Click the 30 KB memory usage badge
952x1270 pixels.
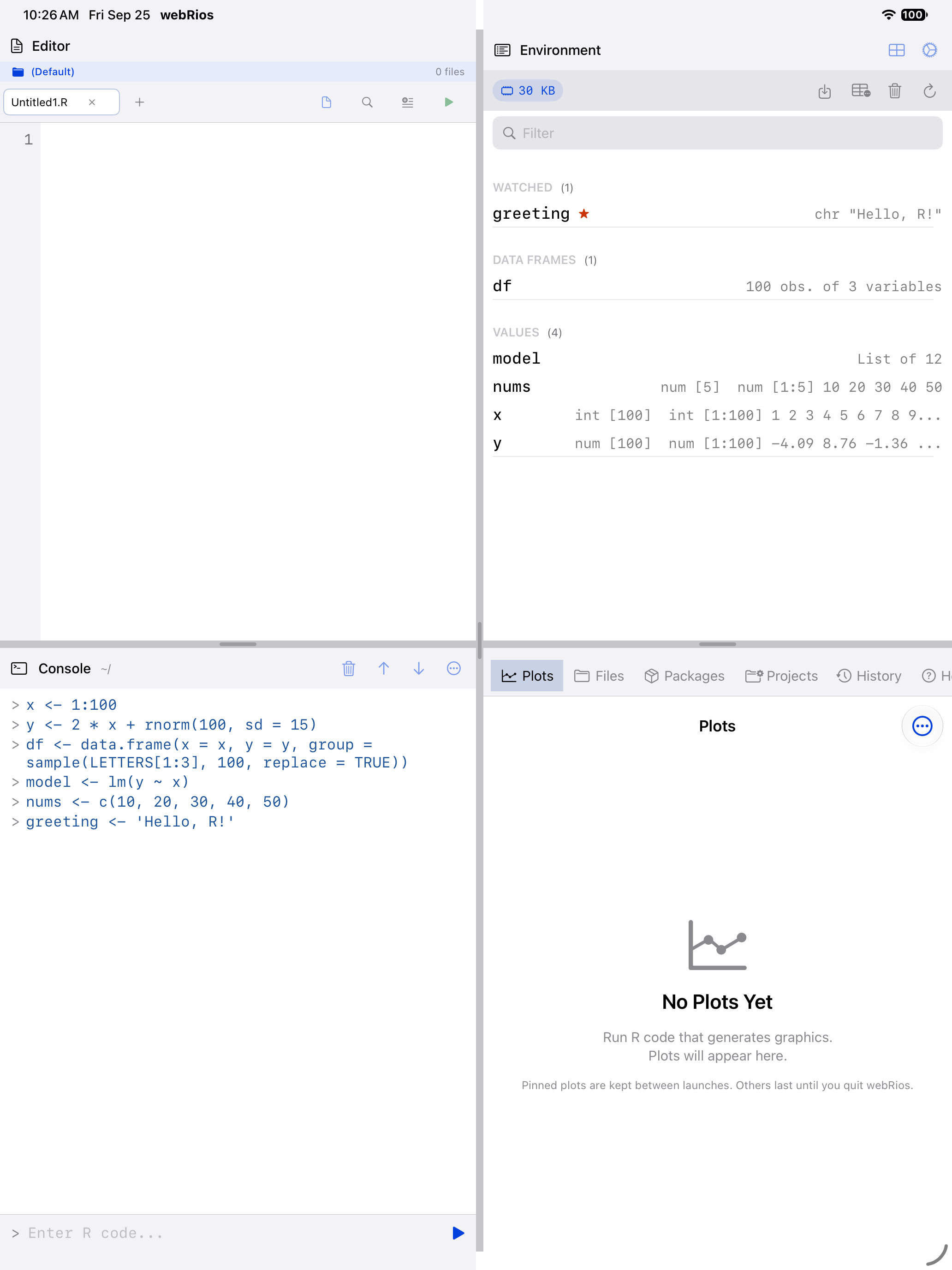[528, 91]
